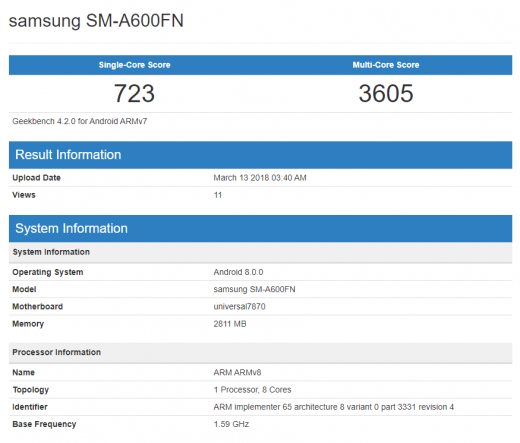Click the '2811 MB' memory value

230,324
